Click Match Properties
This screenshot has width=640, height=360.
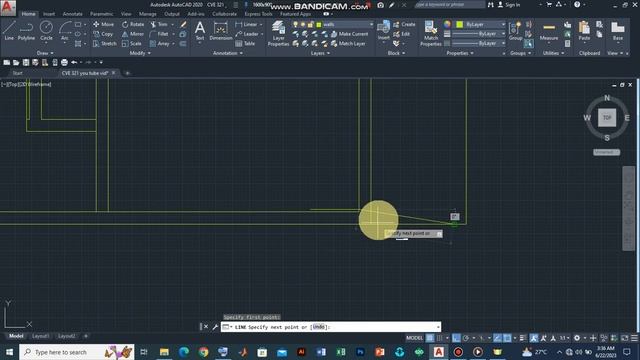pos(431,33)
